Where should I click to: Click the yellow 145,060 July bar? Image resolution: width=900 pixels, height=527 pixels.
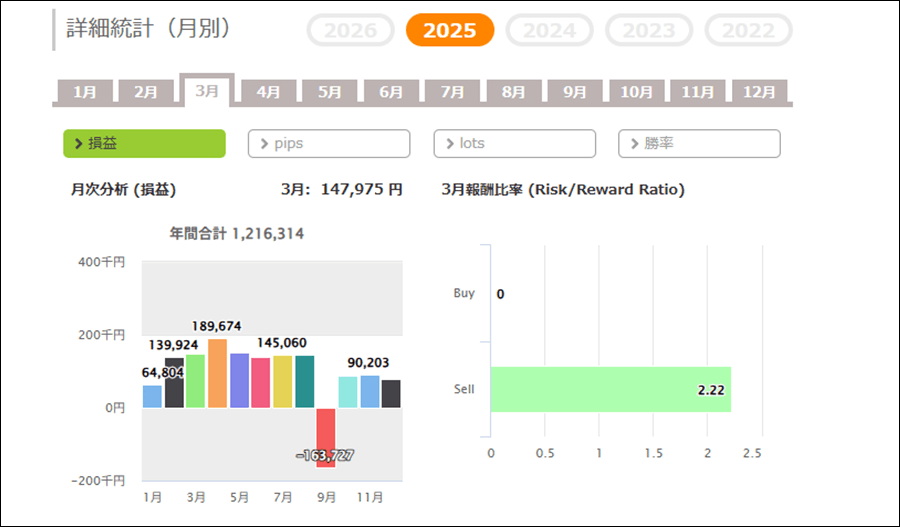coord(283,381)
